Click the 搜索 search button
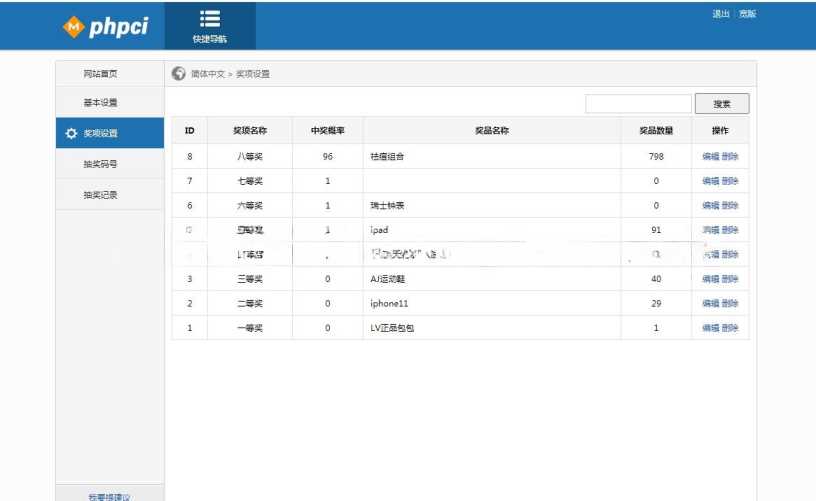Image resolution: width=816 pixels, height=501 pixels. pyautogui.click(x=721, y=104)
